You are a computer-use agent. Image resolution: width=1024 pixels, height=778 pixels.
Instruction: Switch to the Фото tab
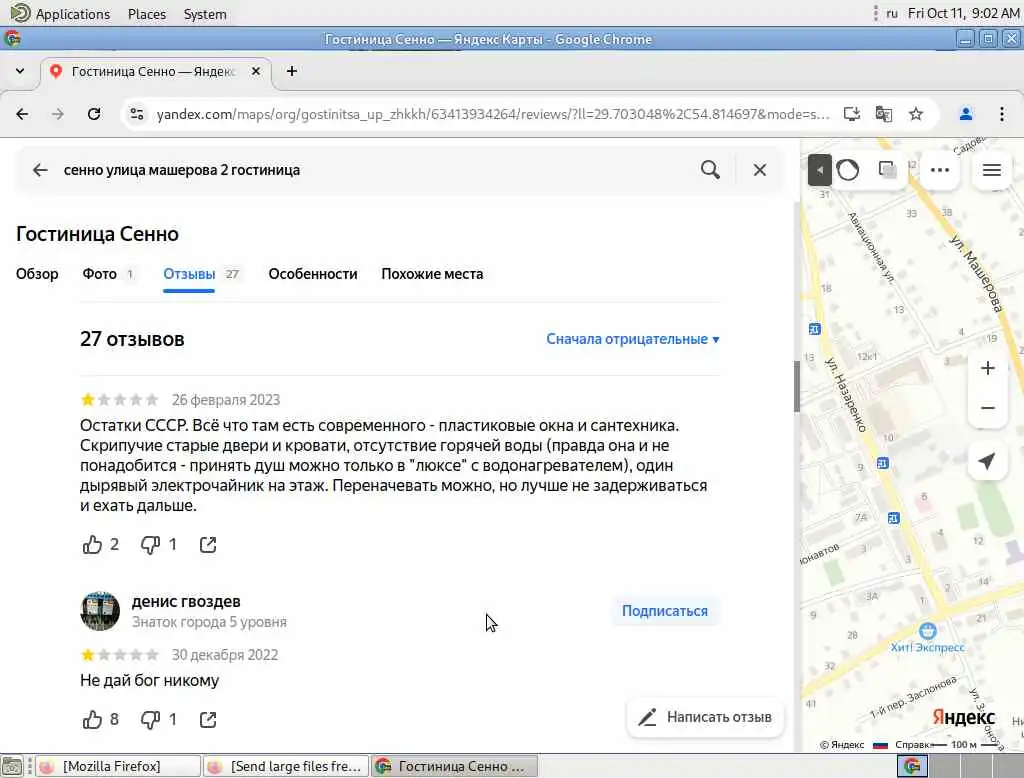pyautogui.click(x=108, y=274)
